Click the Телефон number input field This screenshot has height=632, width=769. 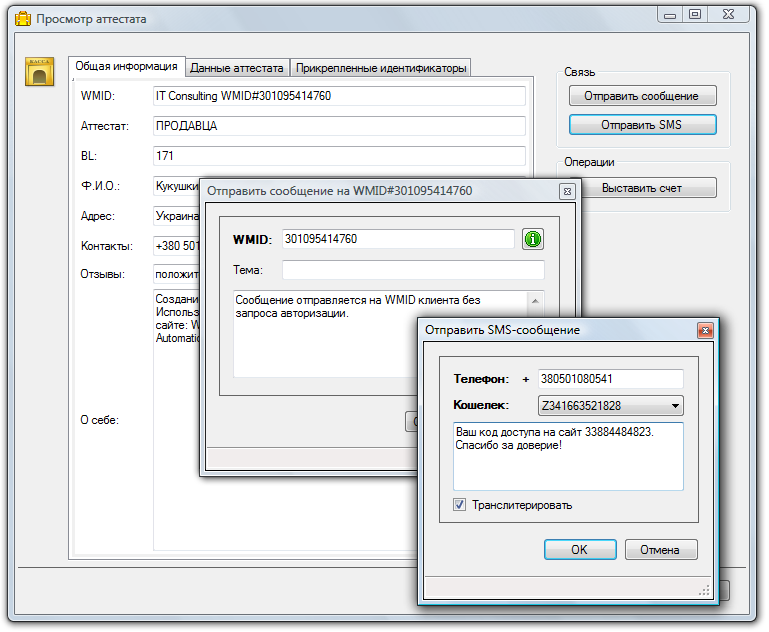click(x=609, y=379)
